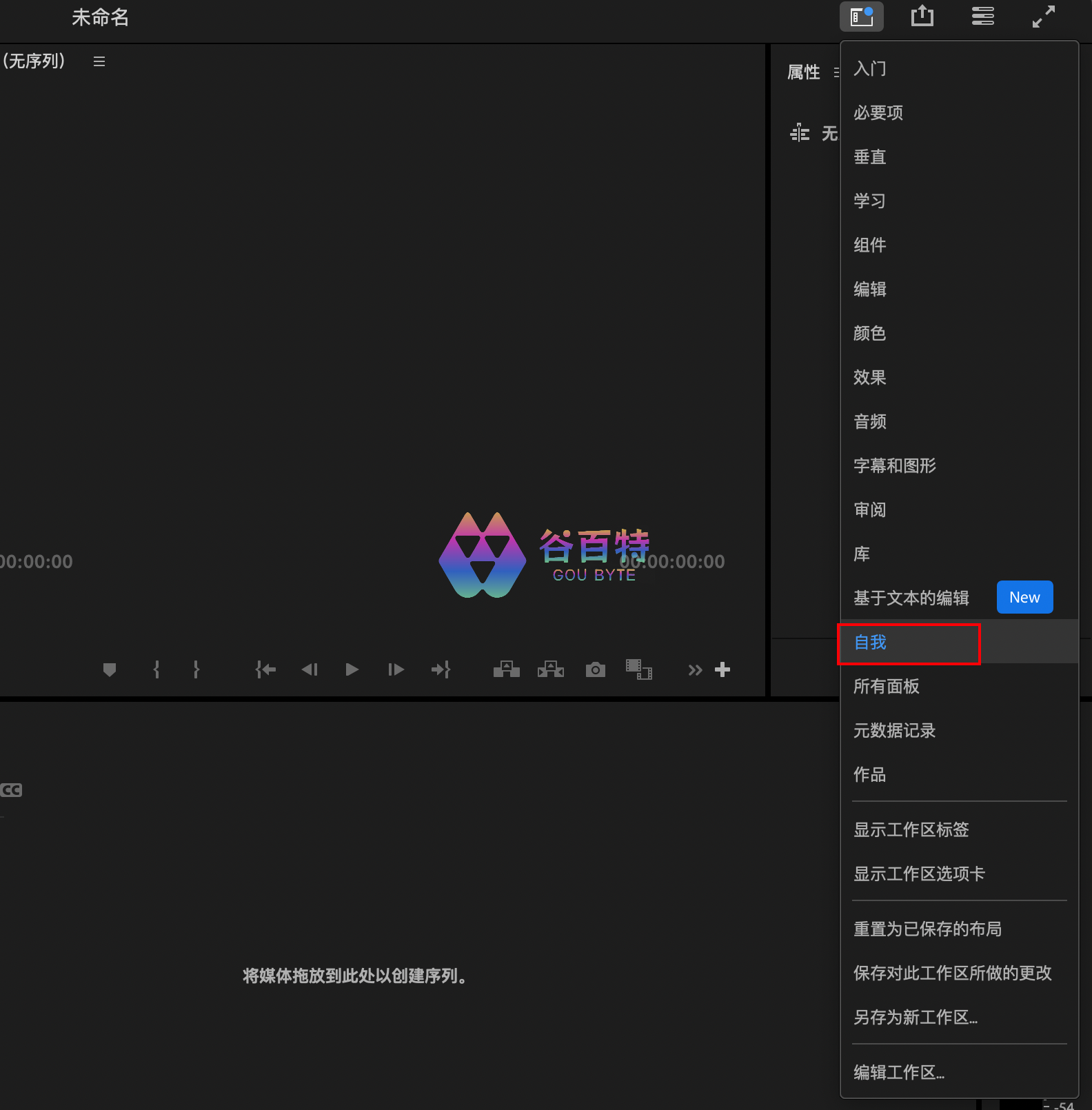The image size is (1092, 1110).
Task: Toggle 显示工作区标签 option
Action: click(x=911, y=829)
